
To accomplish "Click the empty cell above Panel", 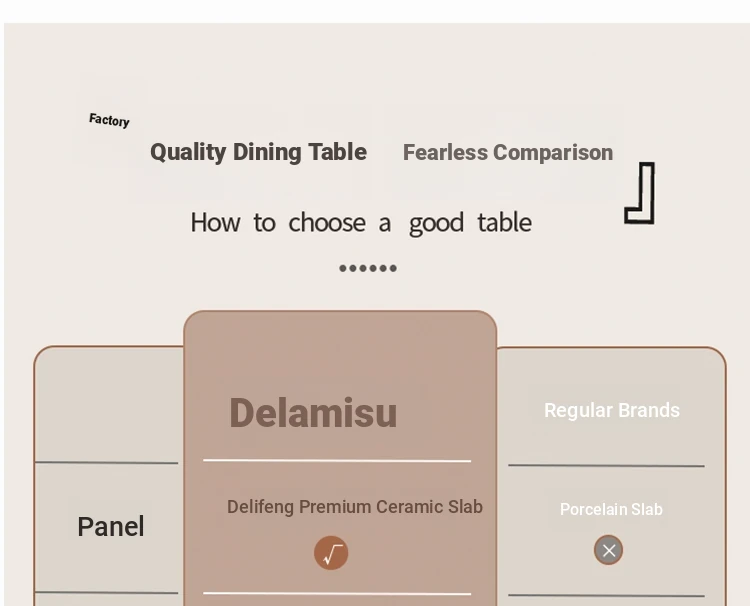I will [x=108, y=405].
